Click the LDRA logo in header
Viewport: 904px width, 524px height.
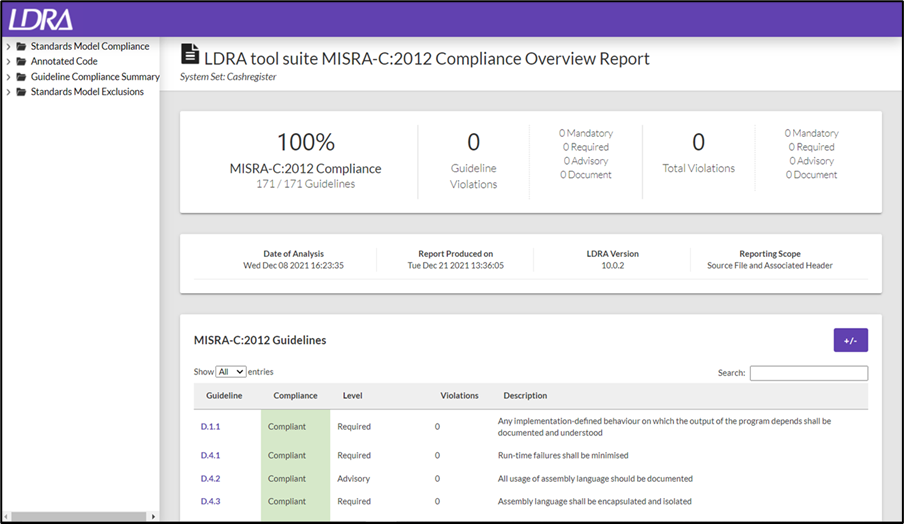click(x=41, y=20)
